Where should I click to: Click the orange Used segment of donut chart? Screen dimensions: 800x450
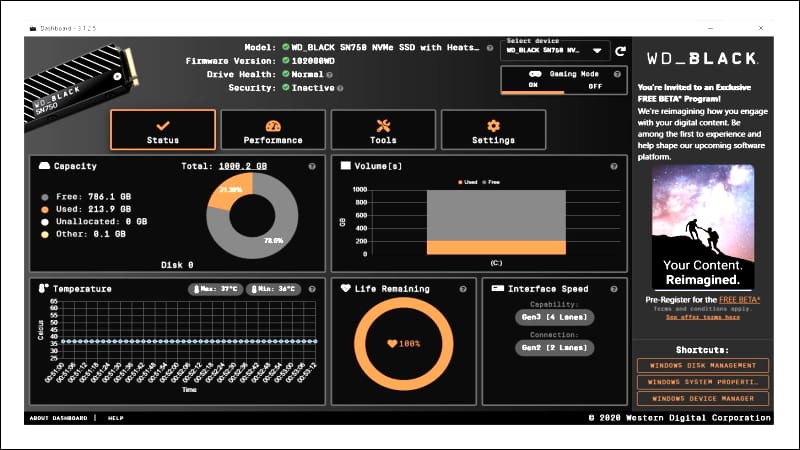tap(232, 189)
